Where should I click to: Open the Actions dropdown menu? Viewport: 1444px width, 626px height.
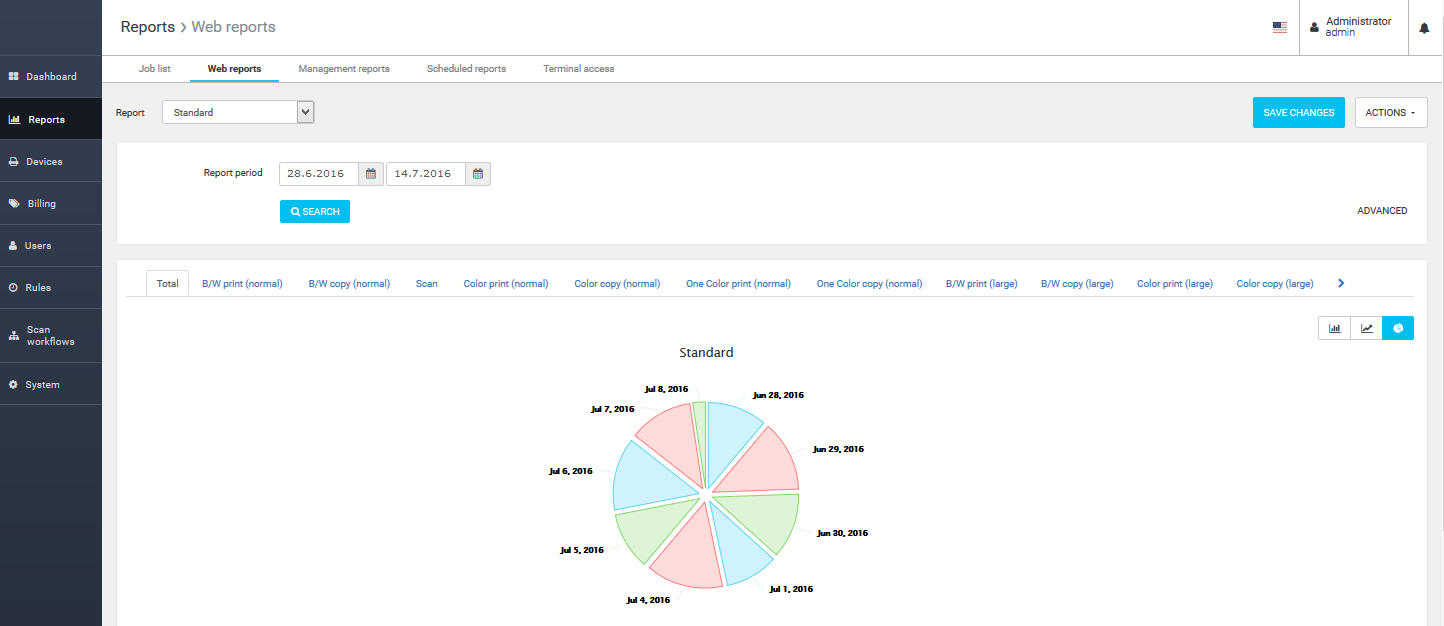1390,113
